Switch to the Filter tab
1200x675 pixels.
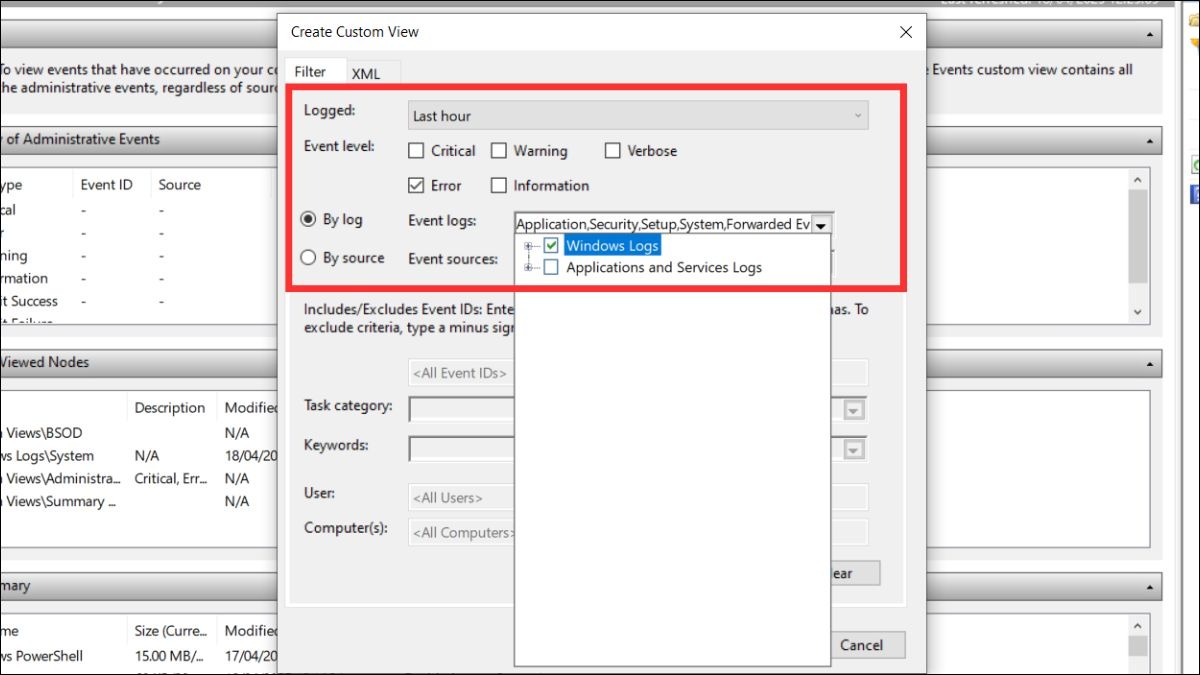point(310,72)
